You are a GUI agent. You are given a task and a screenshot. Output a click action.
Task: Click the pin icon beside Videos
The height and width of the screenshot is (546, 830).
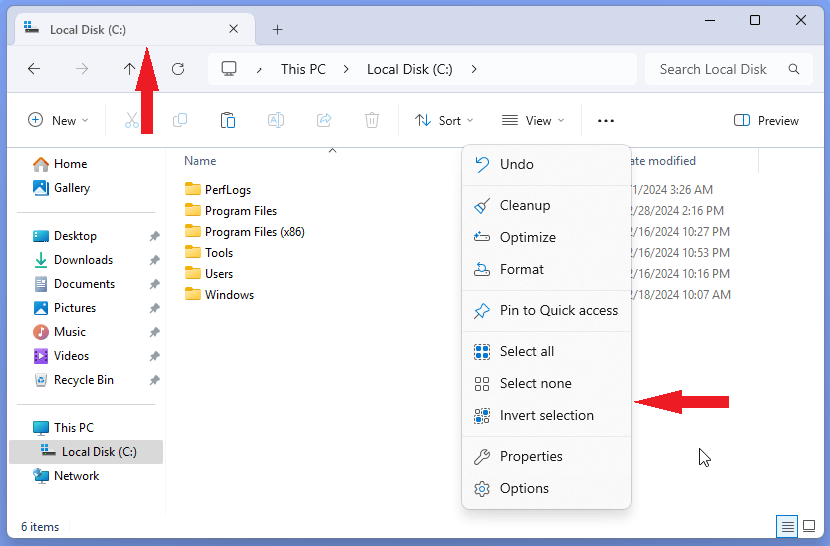pos(154,356)
